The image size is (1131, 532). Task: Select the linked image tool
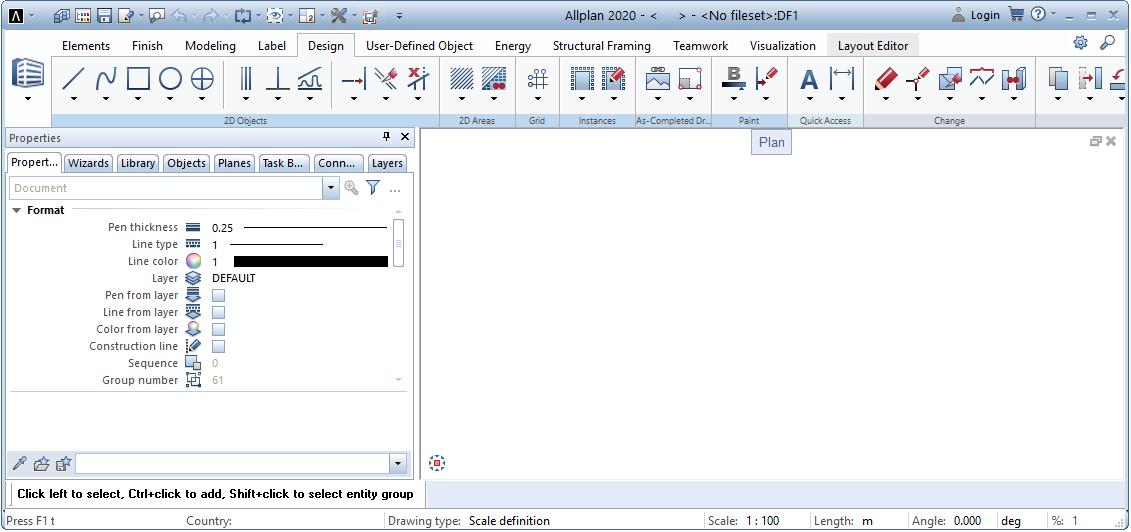tap(658, 79)
